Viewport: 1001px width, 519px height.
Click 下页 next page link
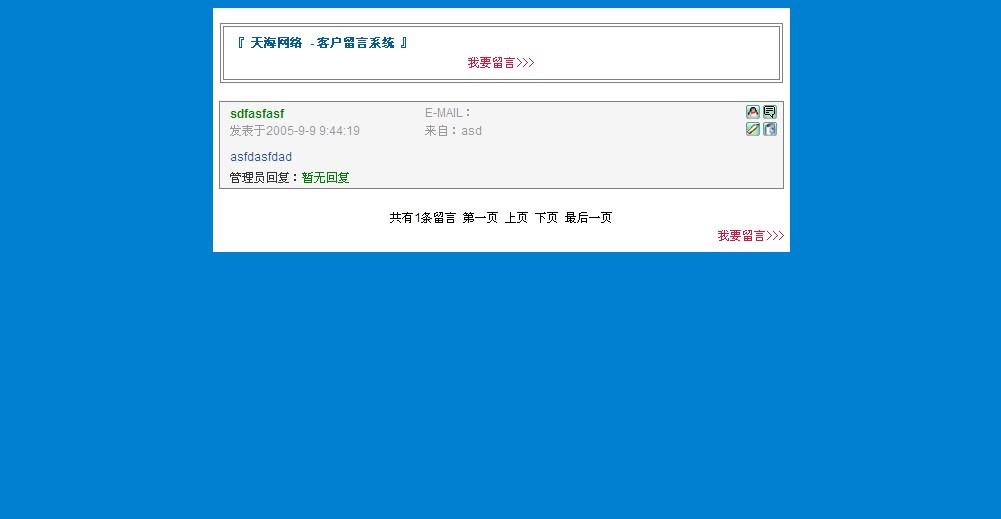pos(546,218)
